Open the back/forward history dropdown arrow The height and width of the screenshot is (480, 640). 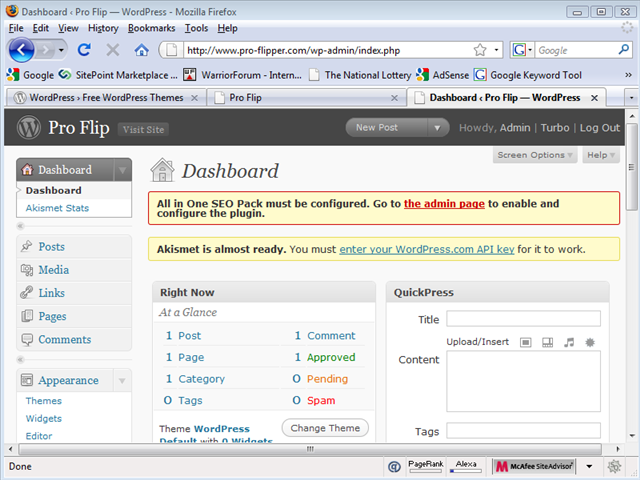[61, 50]
